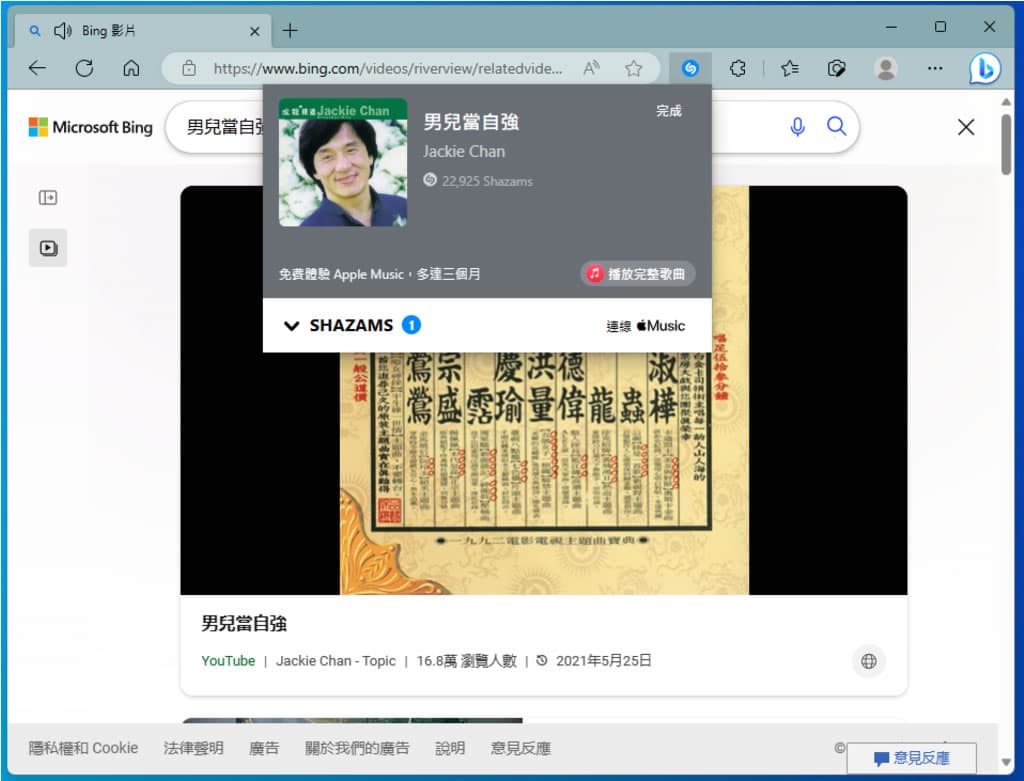Toggle the sidebar expand panel icon
Viewport: 1024px width, 781px height.
48,198
